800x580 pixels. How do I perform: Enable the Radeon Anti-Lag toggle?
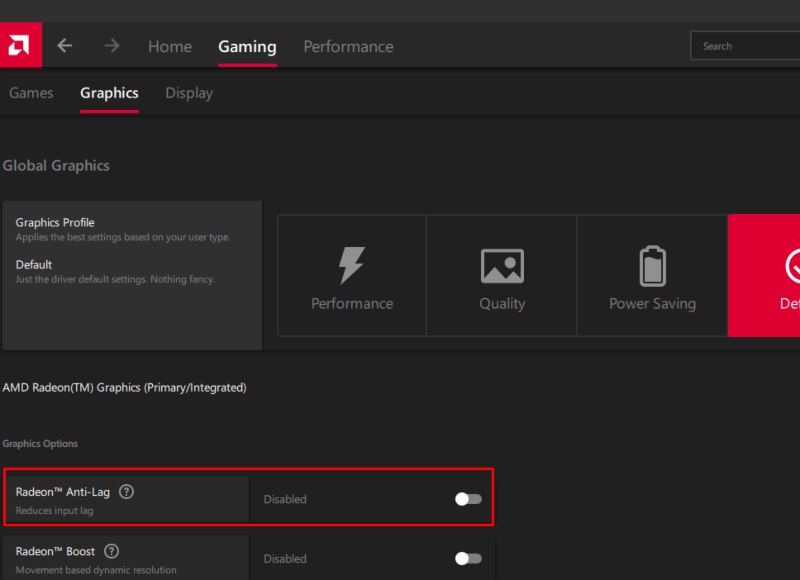pyautogui.click(x=468, y=499)
